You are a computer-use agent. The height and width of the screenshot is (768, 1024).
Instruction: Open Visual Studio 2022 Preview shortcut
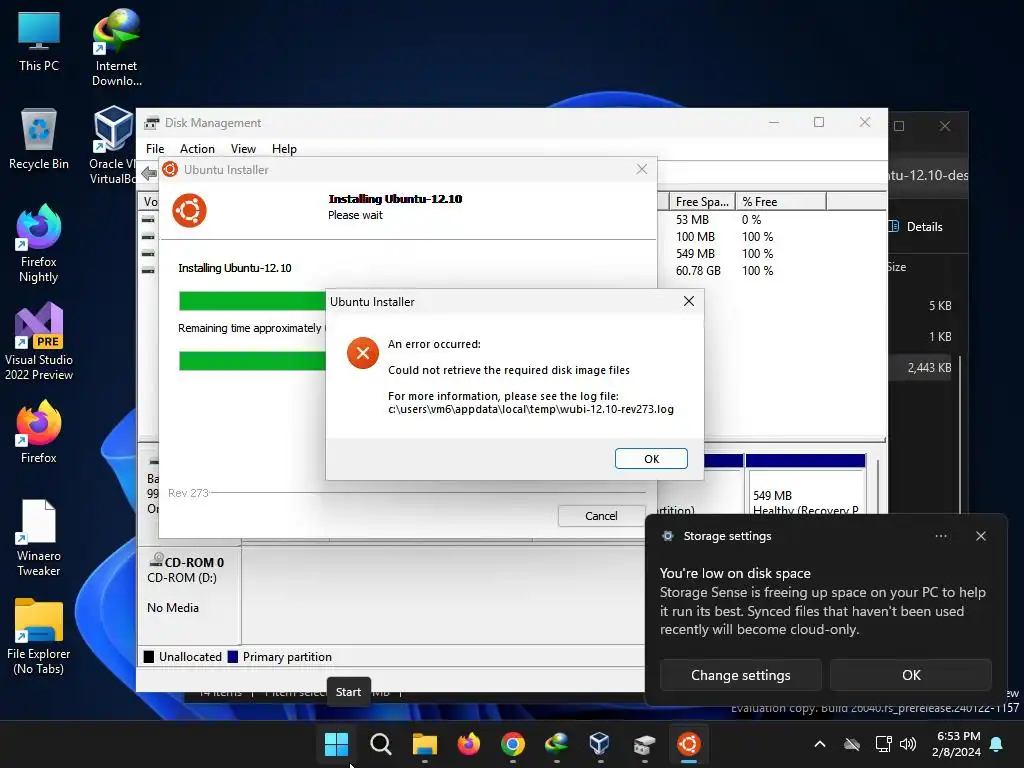click(x=39, y=341)
